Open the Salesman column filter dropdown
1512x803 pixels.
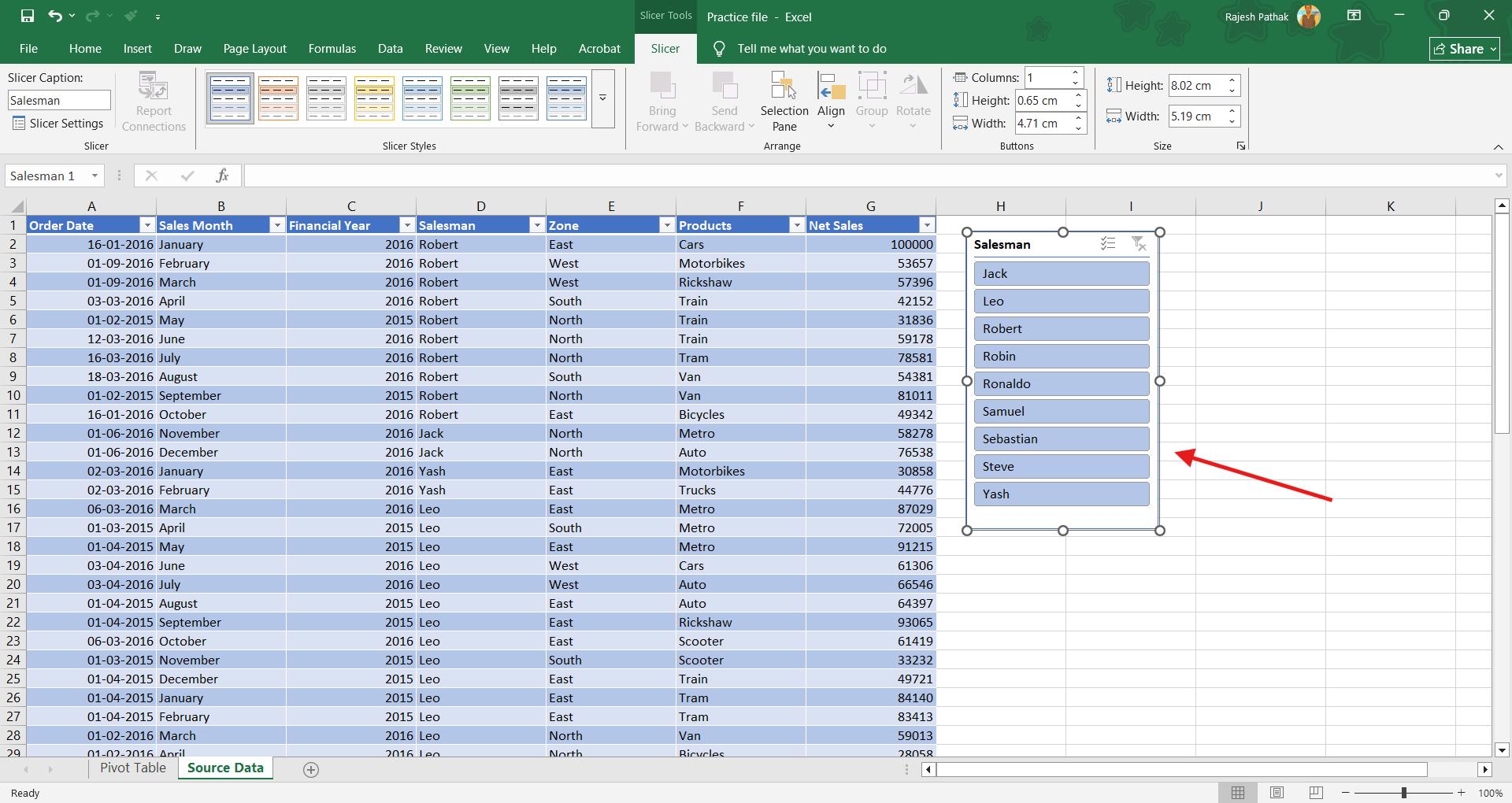click(x=537, y=226)
